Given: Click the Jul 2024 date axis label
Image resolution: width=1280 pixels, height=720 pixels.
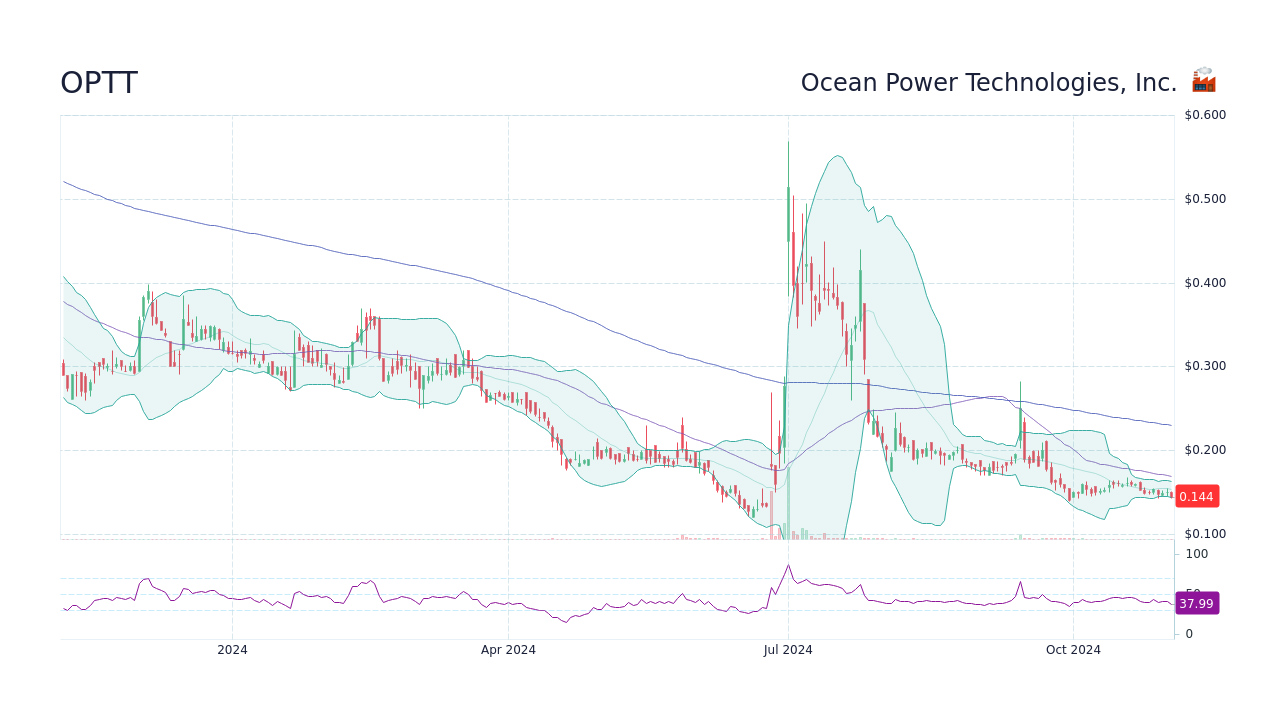Looking at the screenshot, I should [x=788, y=650].
